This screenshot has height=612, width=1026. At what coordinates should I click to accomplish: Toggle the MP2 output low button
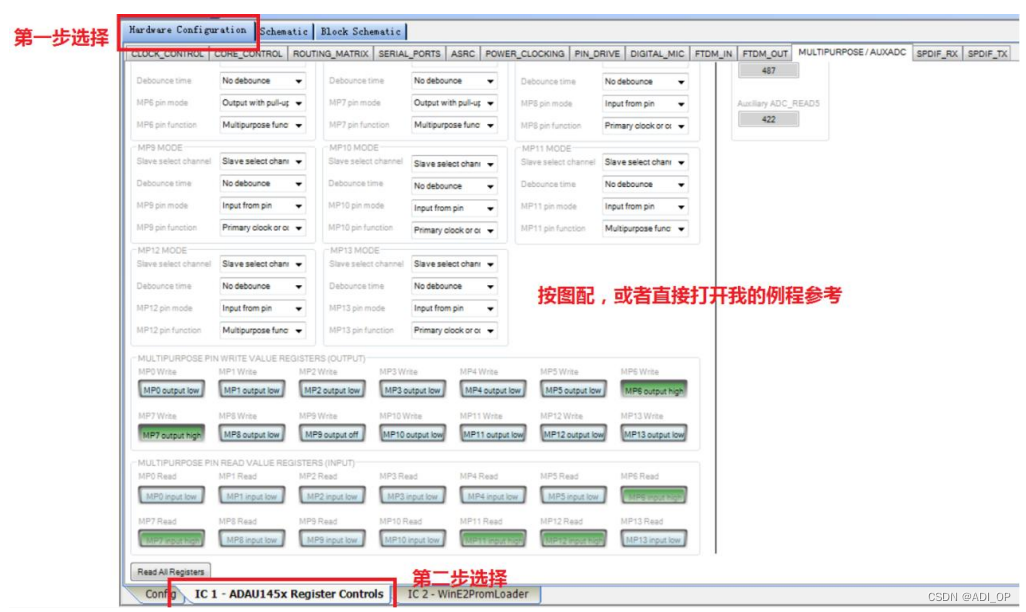(332, 390)
